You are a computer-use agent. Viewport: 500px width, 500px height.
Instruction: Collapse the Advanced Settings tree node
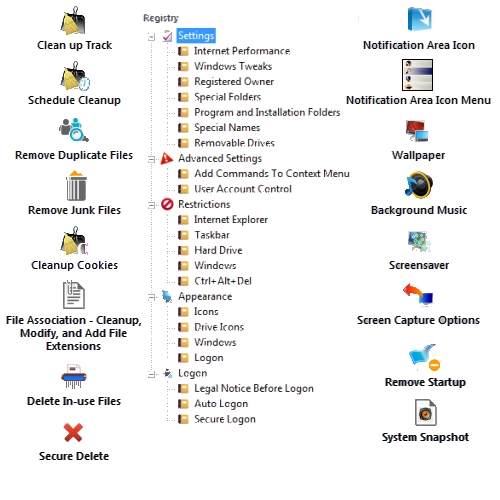[x=151, y=159]
